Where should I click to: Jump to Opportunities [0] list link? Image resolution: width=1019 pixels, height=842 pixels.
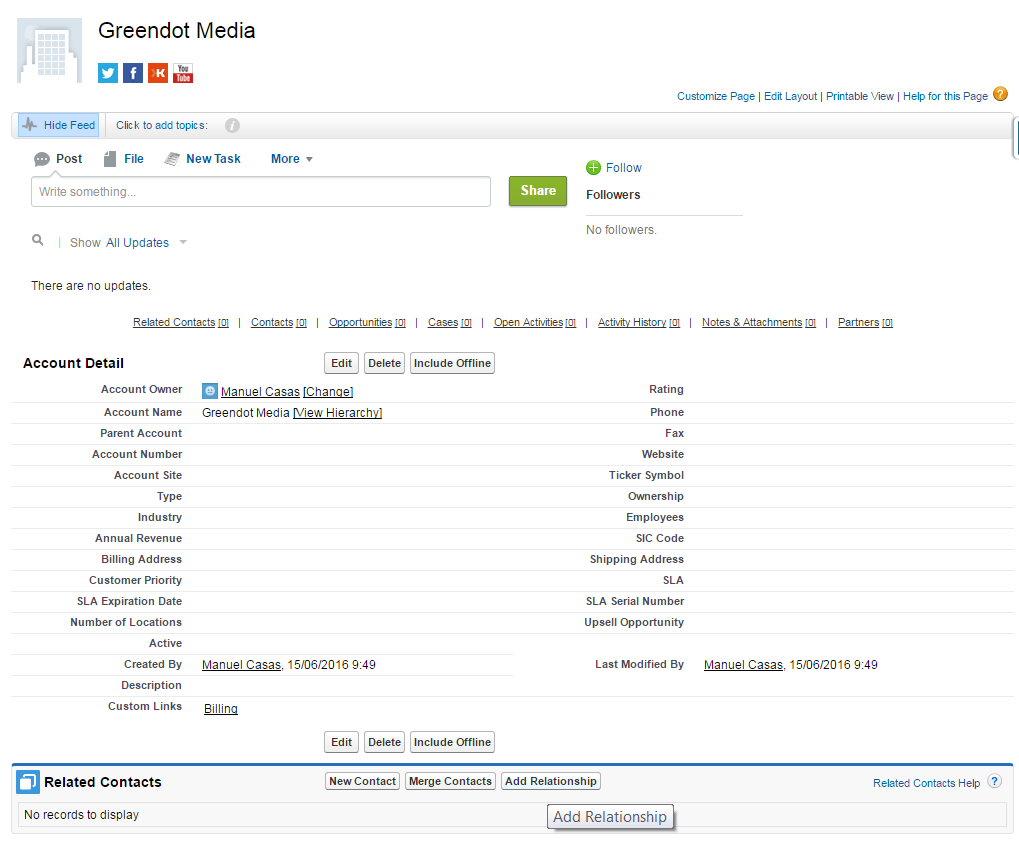pyautogui.click(x=367, y=322)
